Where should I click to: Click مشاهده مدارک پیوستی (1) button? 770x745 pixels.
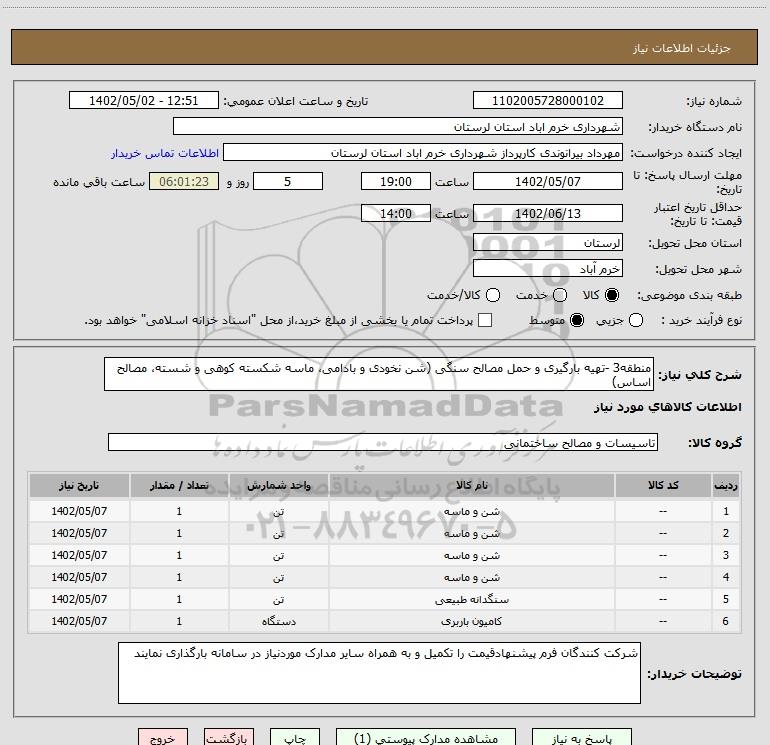(426, 738)
